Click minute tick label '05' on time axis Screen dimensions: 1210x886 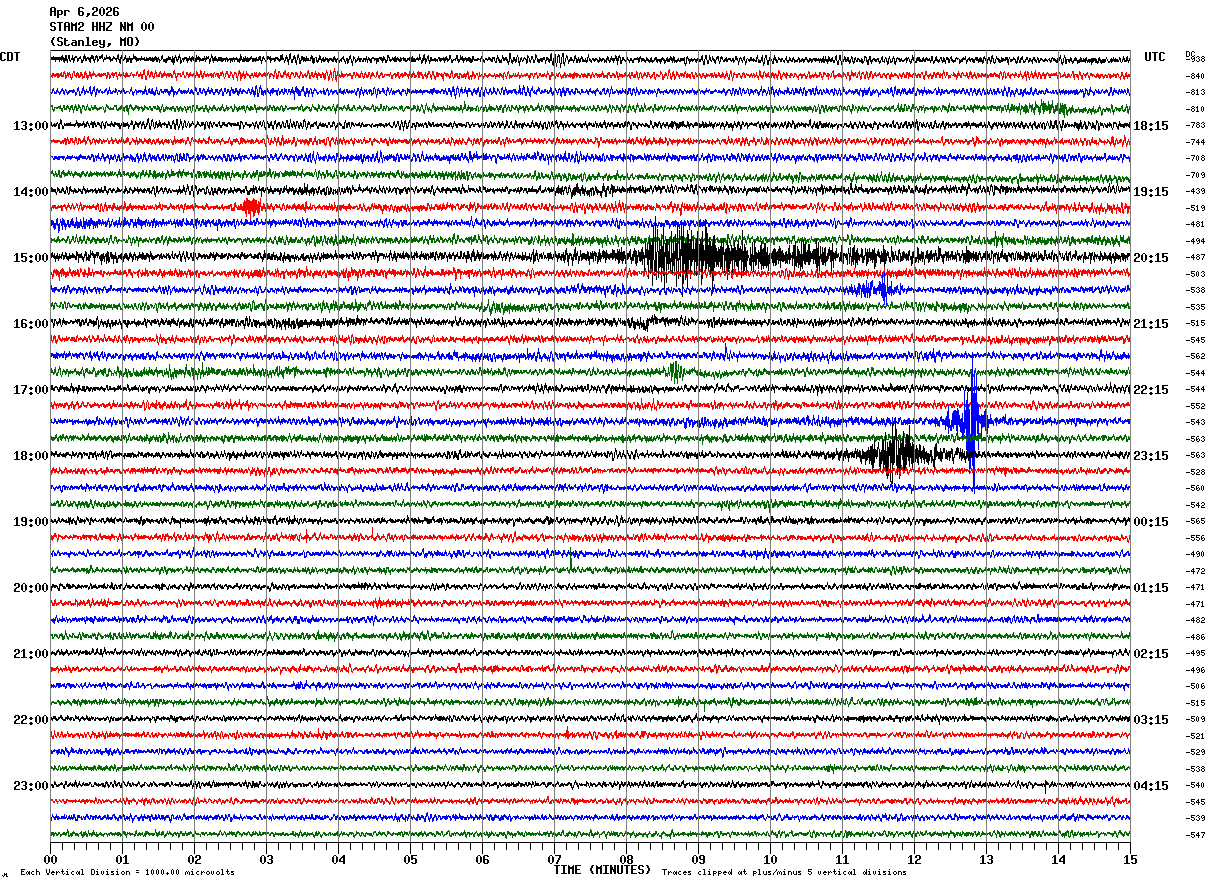410,859
